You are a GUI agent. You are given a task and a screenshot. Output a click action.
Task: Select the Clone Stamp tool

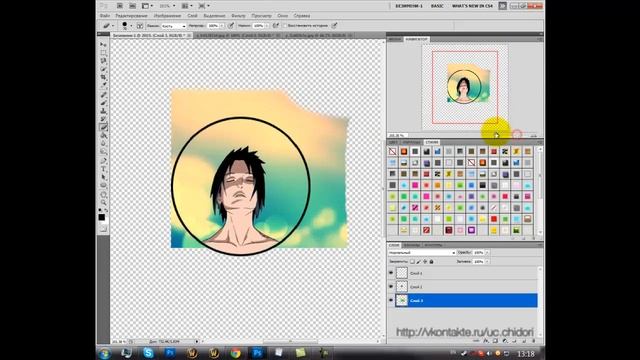[104, 111]
